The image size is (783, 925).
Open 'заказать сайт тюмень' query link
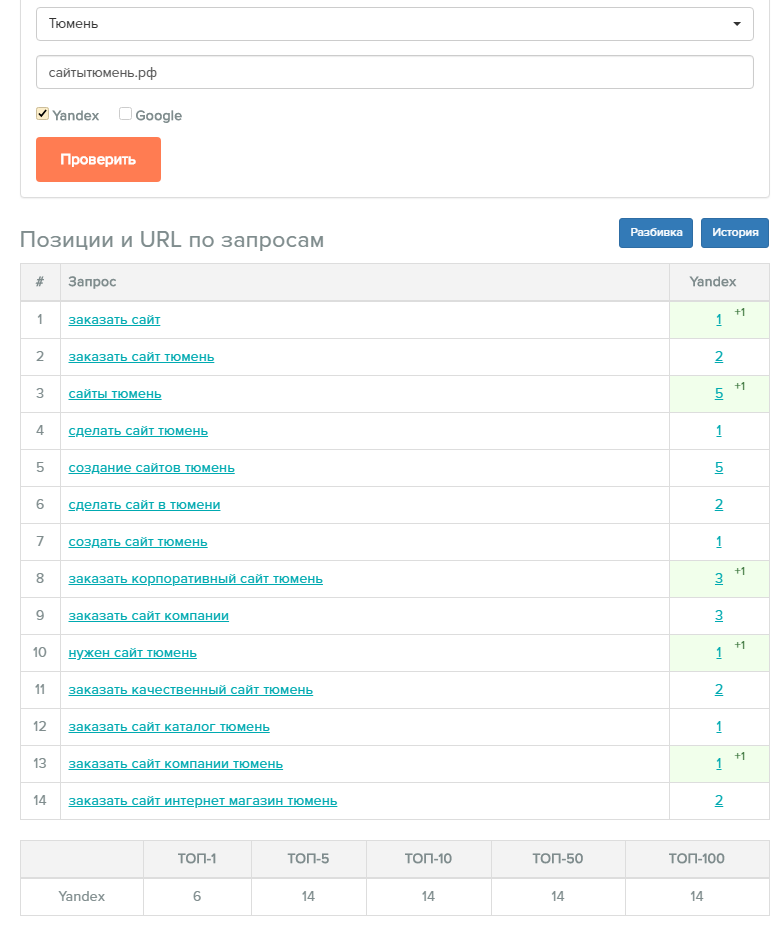(141, 357)
